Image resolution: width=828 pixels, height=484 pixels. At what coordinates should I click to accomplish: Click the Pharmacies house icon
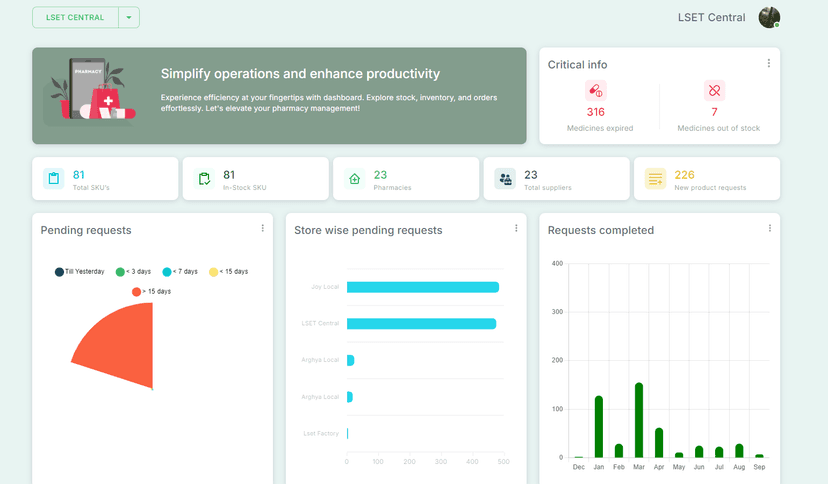(355, 178)
